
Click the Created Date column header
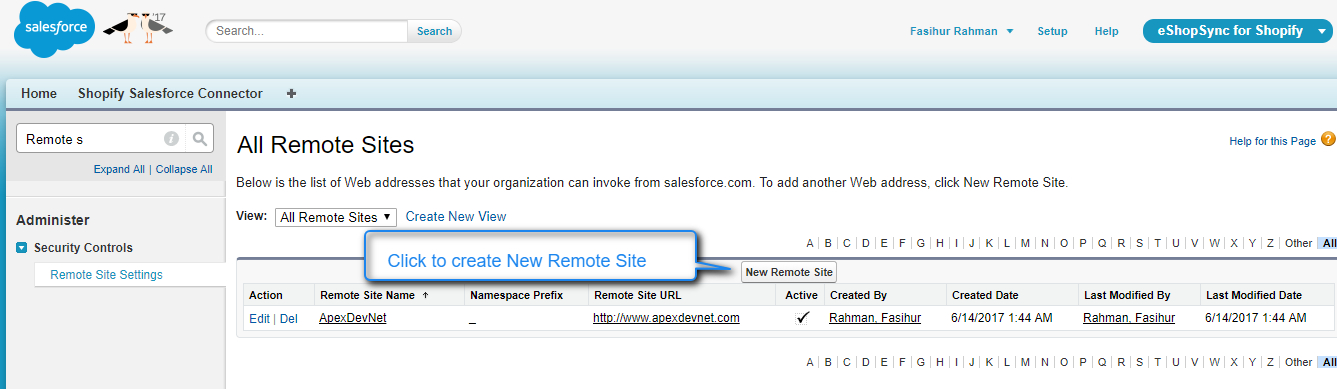tap(985, 295)
